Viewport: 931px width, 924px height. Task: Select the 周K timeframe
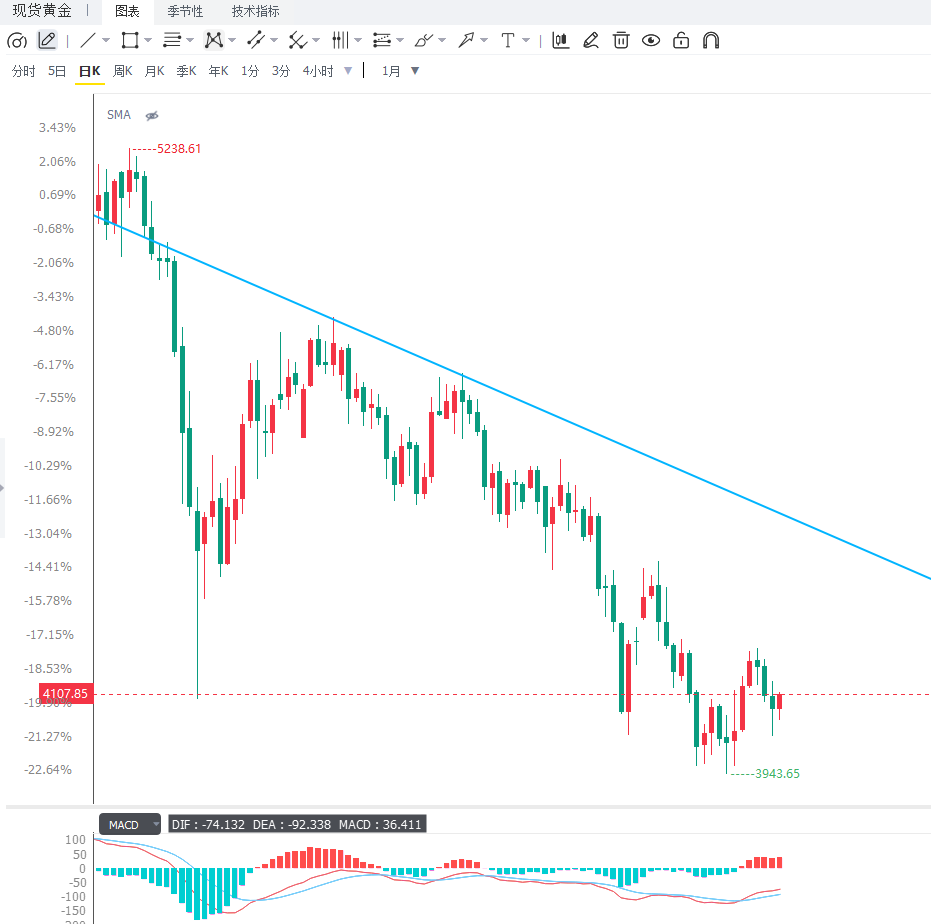click(x=122, y=71)
